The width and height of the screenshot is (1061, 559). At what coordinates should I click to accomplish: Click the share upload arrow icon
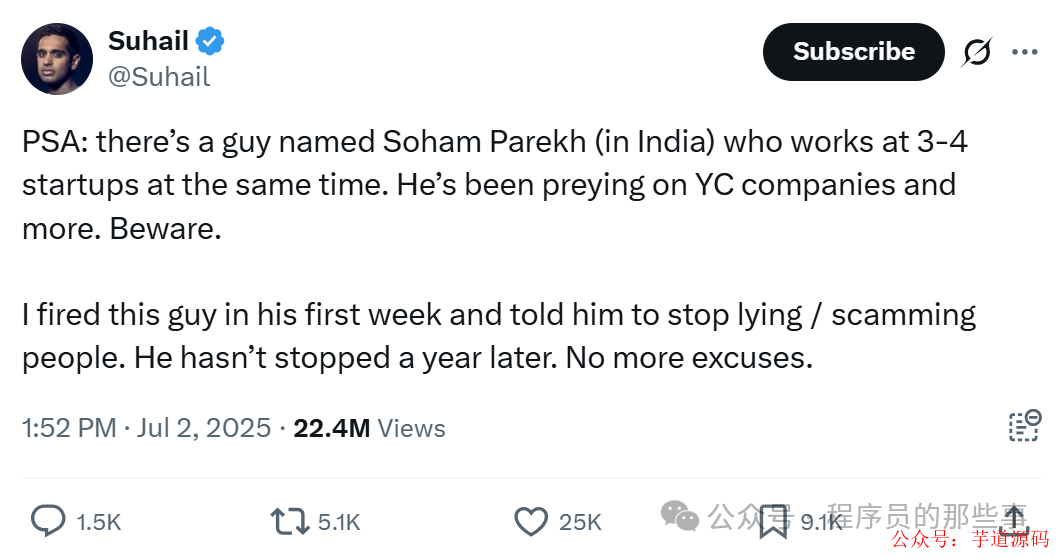tap(1014, 519)
